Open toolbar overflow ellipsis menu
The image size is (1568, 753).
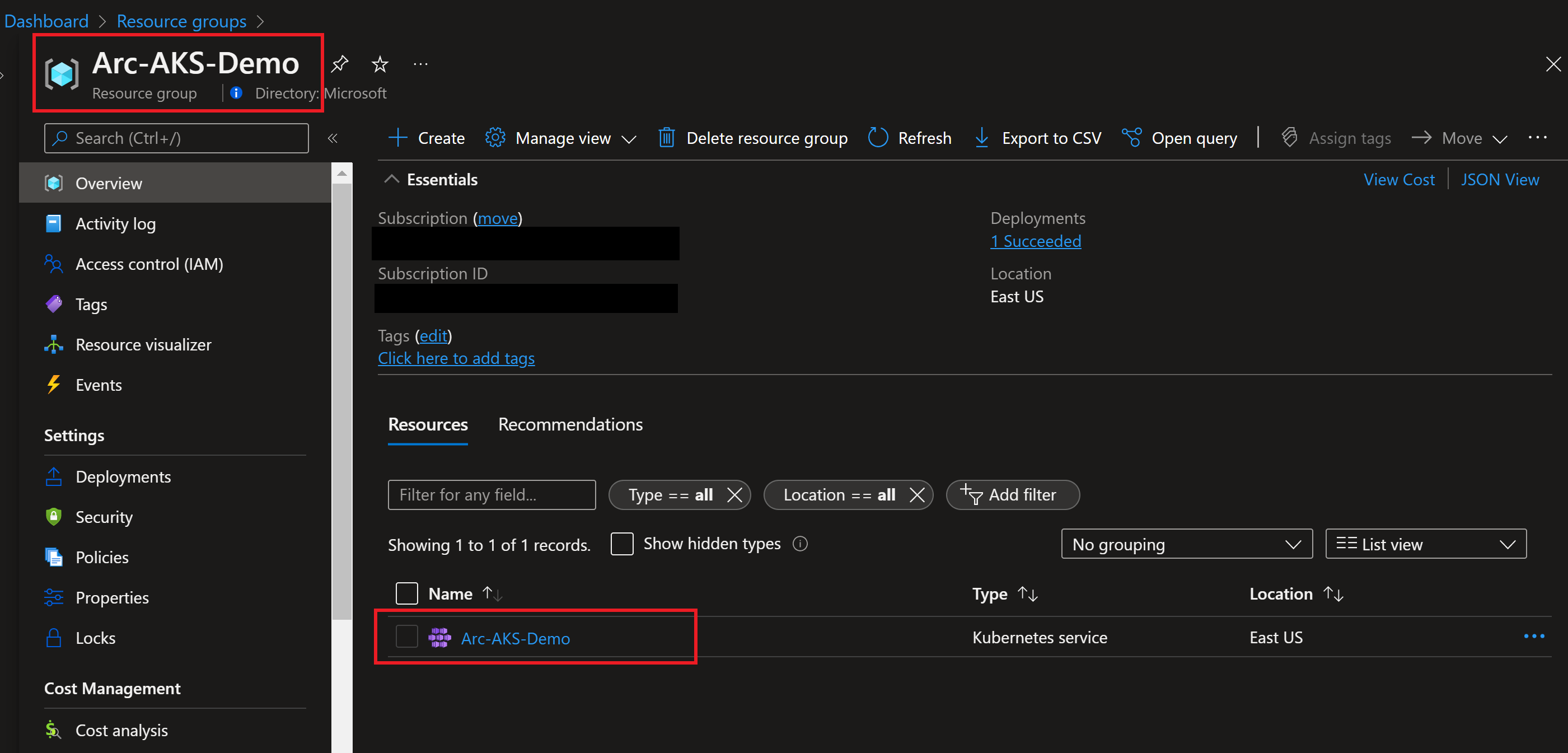tap(1537, 138)
